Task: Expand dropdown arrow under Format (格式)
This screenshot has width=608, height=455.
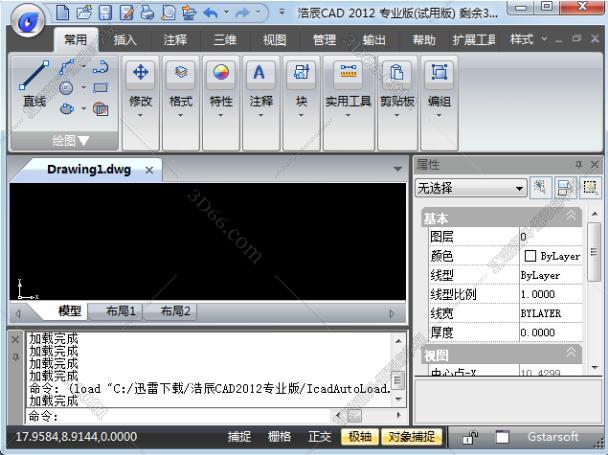Action: pos(180,115)
